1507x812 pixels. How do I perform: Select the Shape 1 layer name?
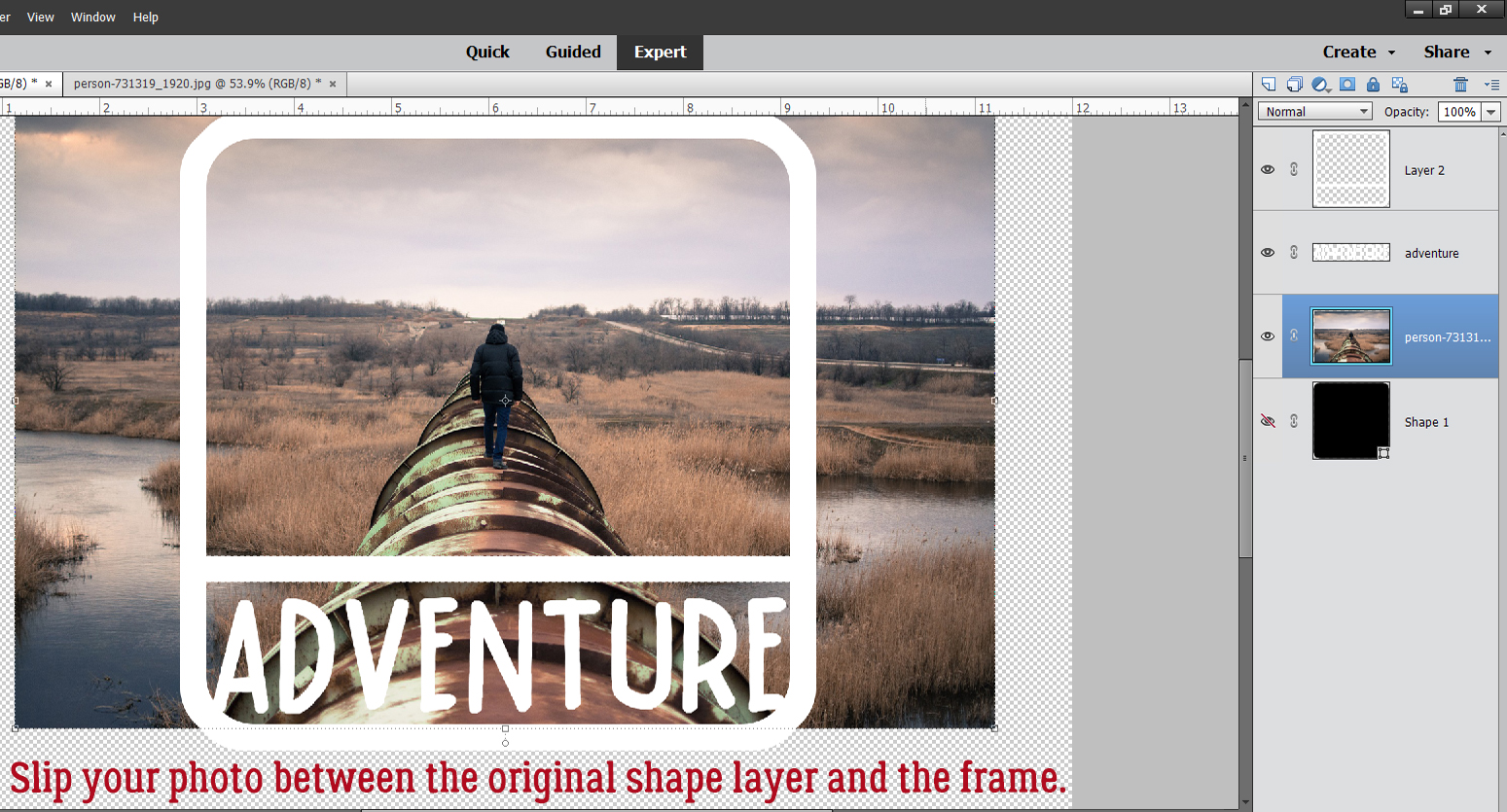pos(1426,422)
